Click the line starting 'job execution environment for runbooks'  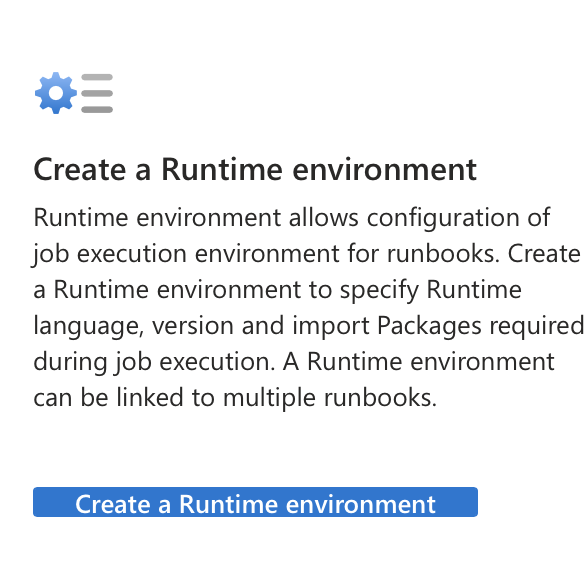(306, 254)
